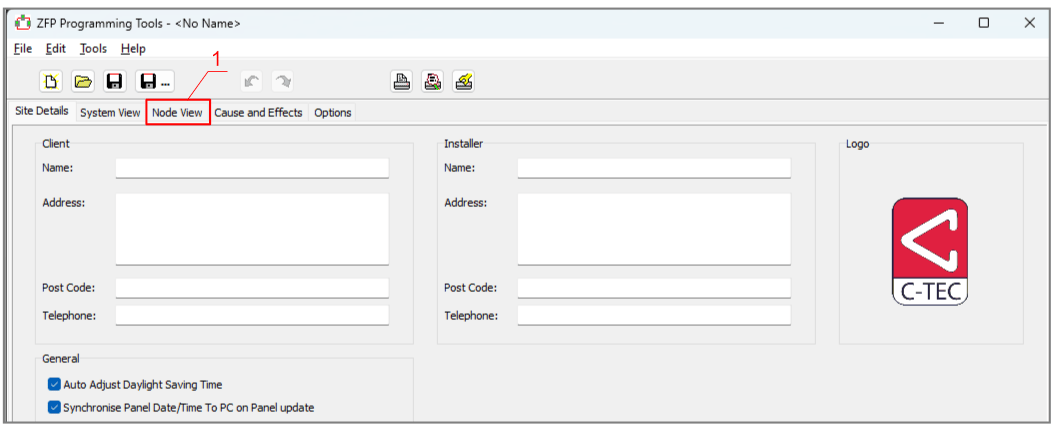Uncheck Synchronise Panel Date/Time To PC
Image resolution: width=1054 pixels, height=429 pixels.
coord(54,407)
